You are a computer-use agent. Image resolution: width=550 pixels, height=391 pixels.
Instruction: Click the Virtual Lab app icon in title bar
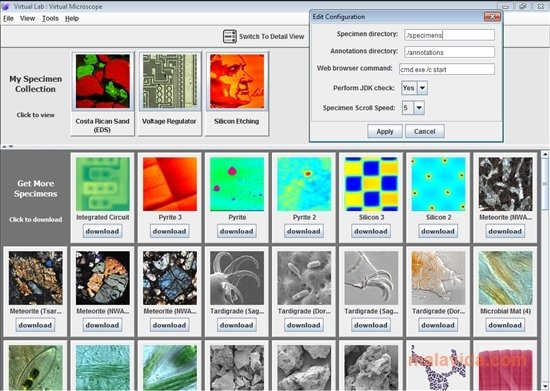point(5,6)
